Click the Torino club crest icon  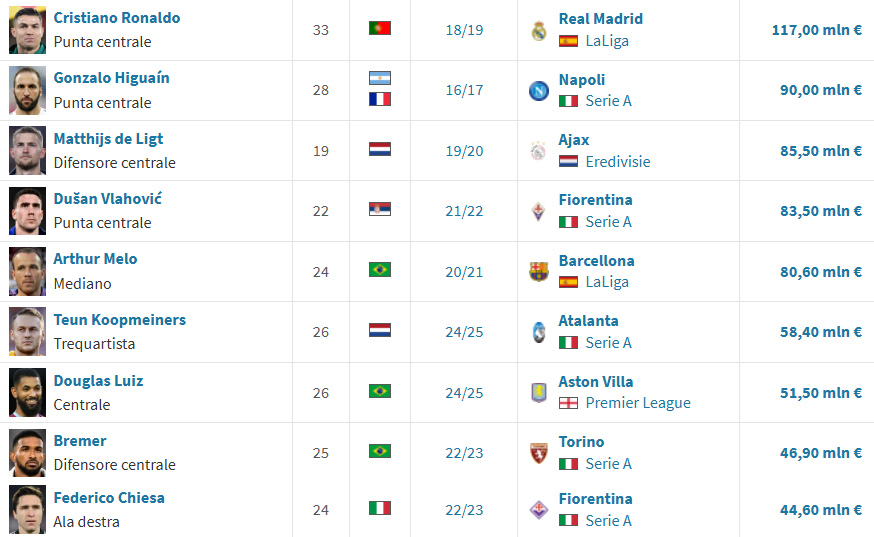click(x=538, y=453)
